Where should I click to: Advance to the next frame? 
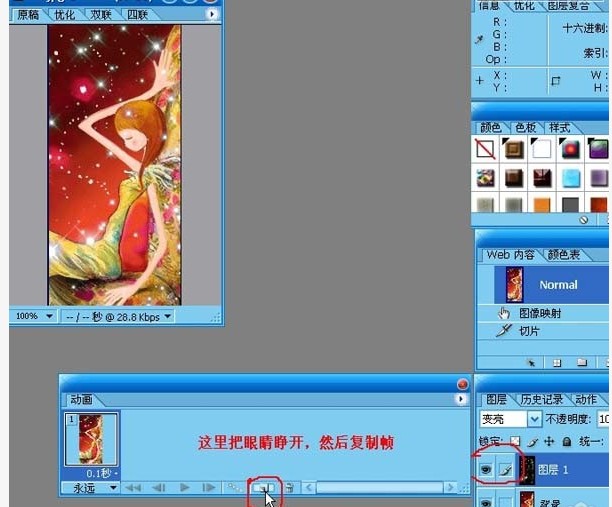209,487
